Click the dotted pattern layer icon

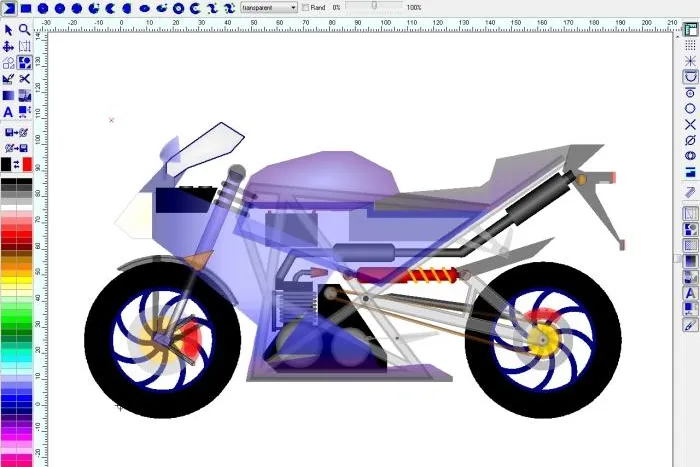(x=690, y=245)
